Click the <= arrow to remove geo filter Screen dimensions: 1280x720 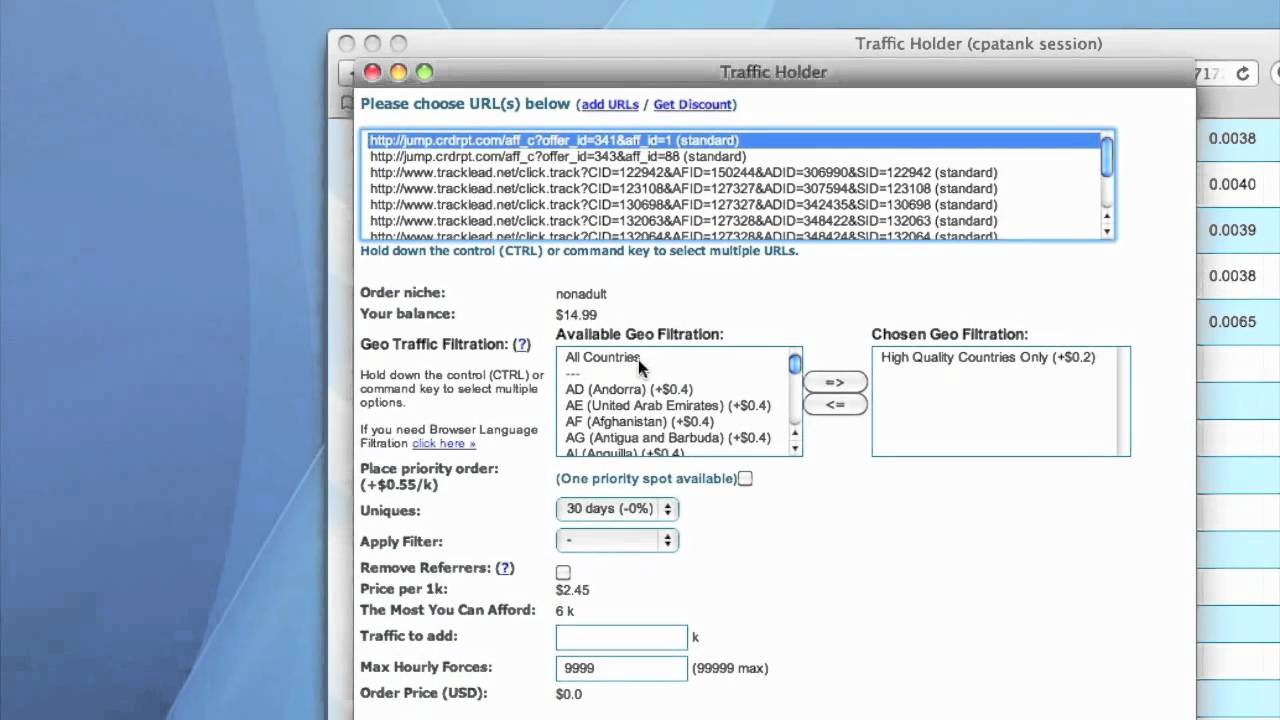834,404
